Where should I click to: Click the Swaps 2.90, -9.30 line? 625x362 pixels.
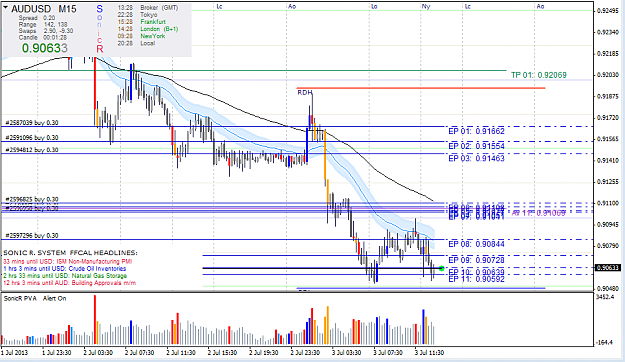click(46, 31)
